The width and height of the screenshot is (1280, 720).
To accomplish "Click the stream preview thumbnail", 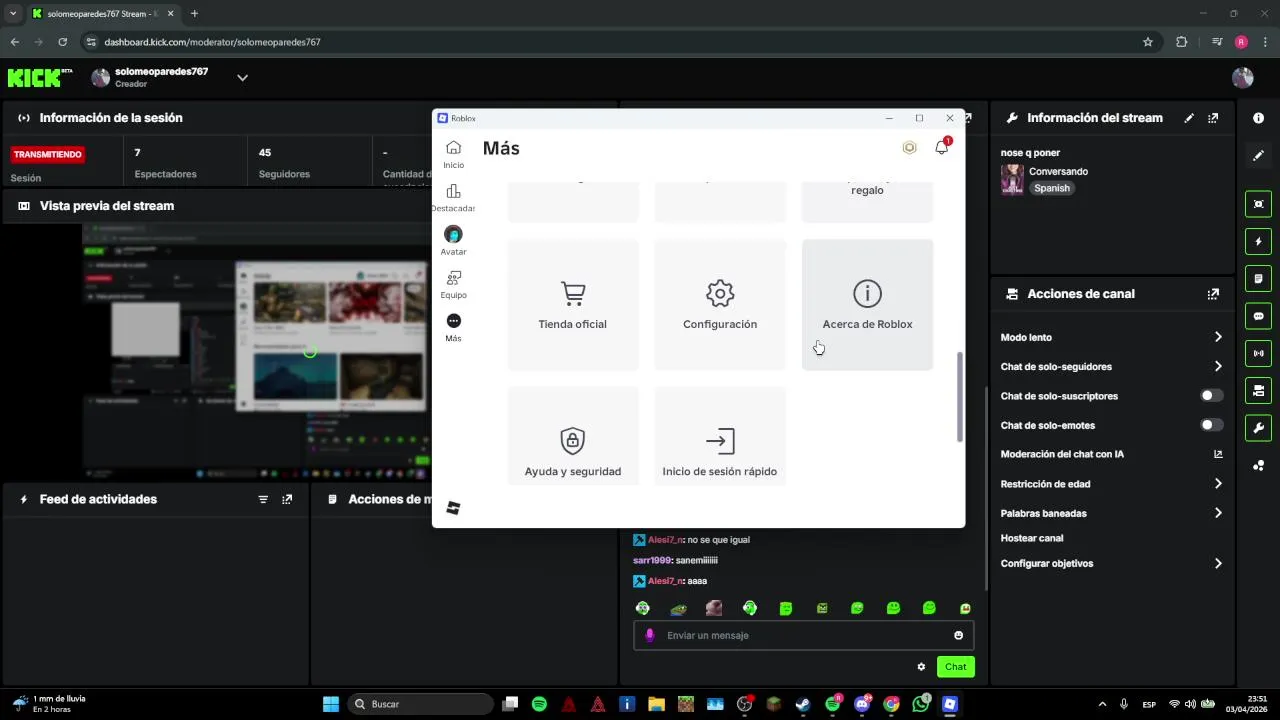I will click(256, 351).
